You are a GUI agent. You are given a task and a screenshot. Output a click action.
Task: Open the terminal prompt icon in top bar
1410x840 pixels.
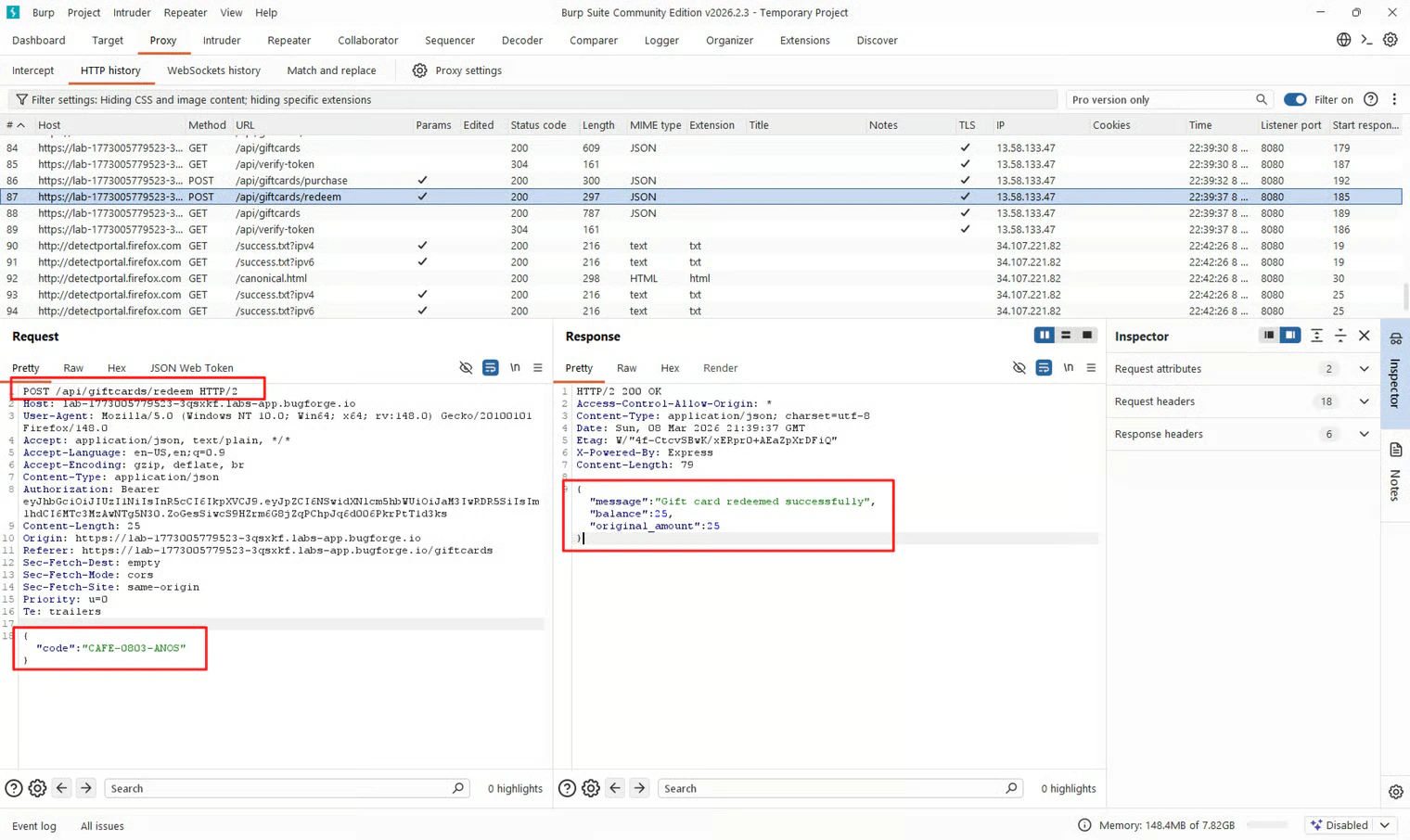tap(1366, 40)
